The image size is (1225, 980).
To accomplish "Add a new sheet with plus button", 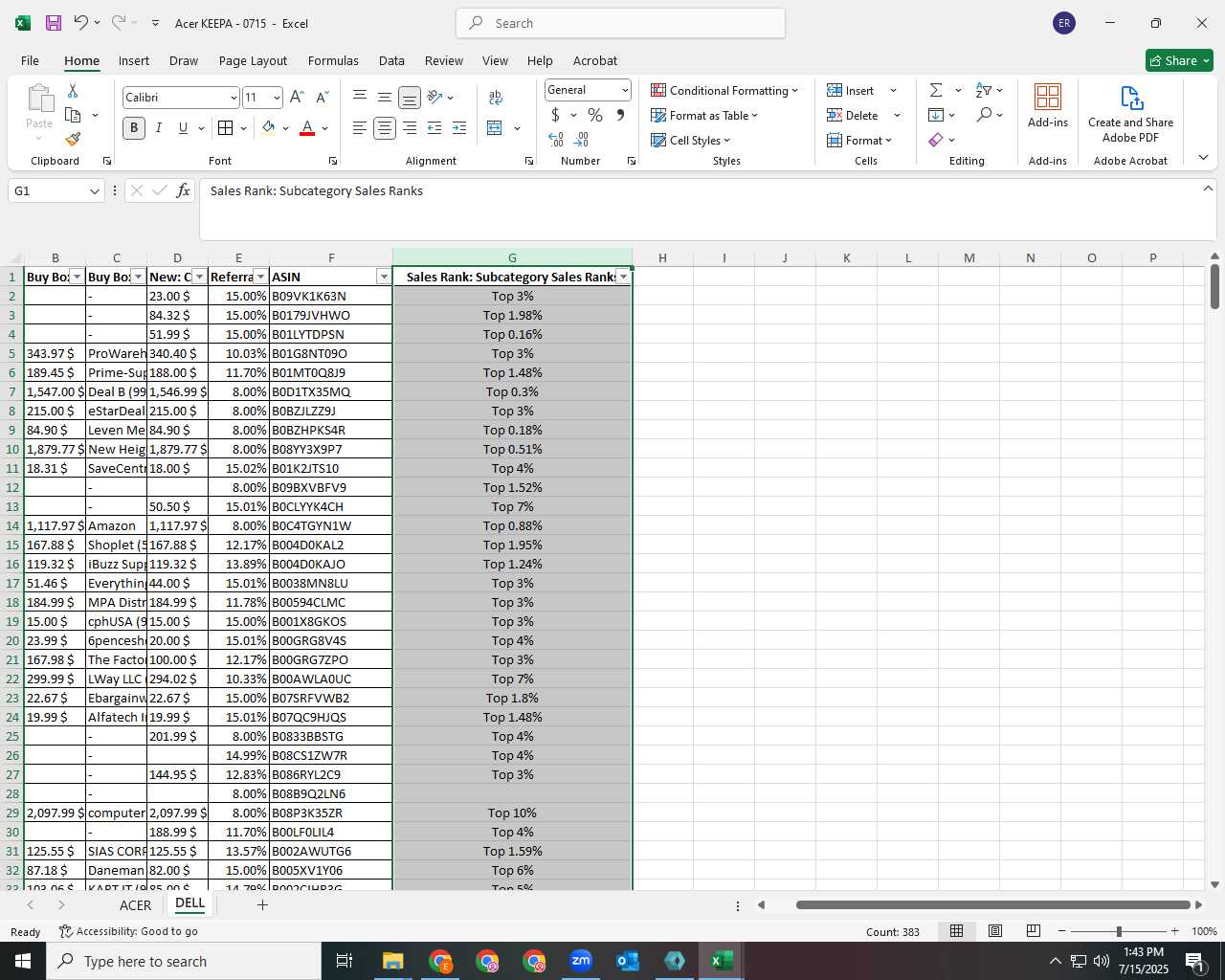I will (x=262, y=904).
